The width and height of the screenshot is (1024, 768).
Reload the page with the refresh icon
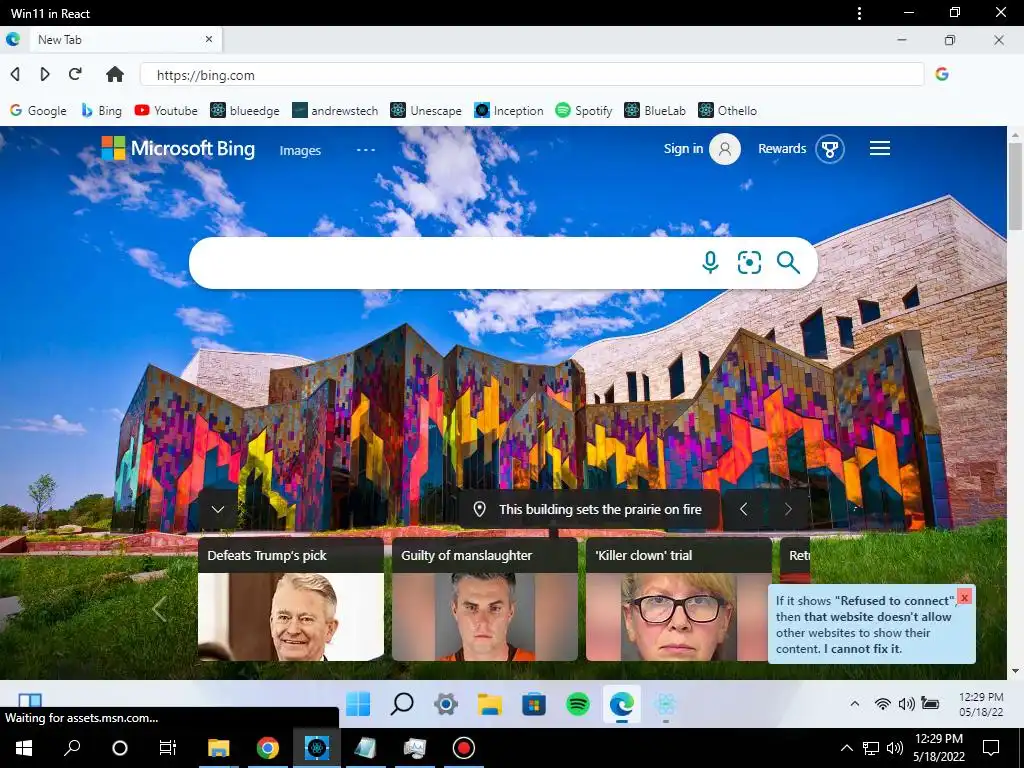click(76, 74)
